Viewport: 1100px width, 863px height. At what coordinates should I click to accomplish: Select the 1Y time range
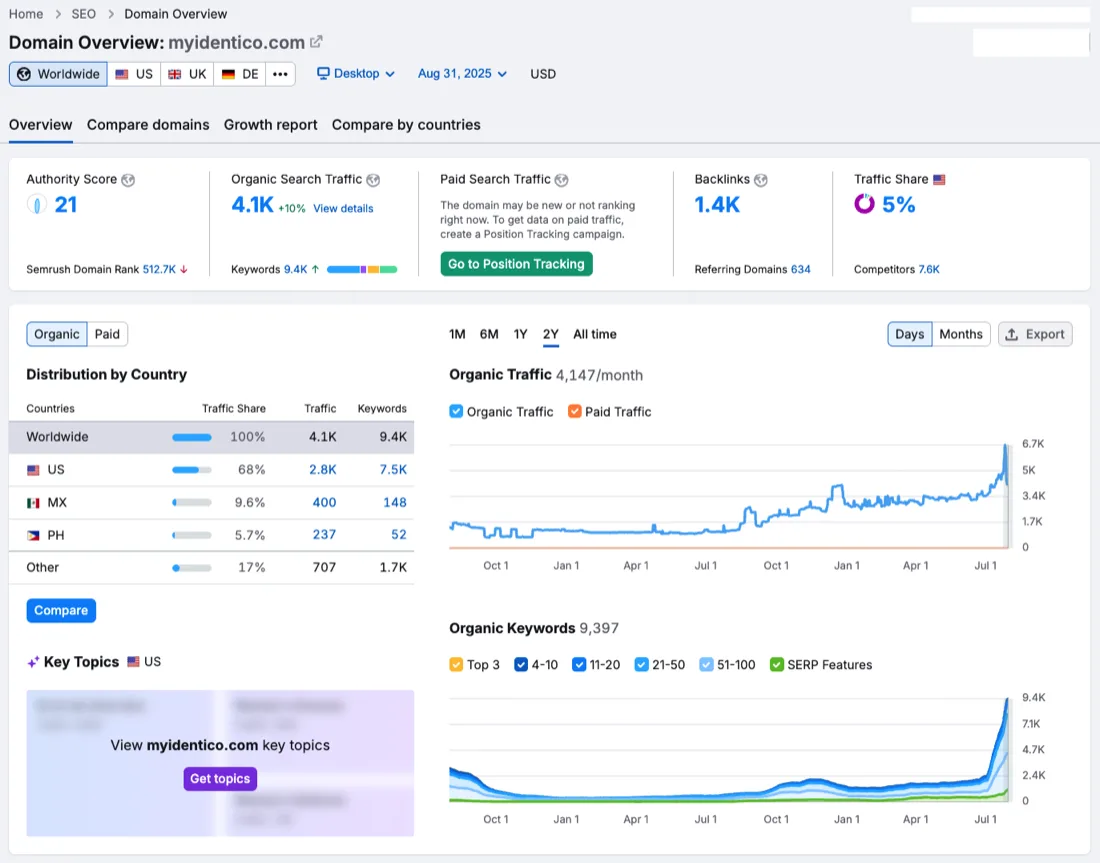point(520,334)
